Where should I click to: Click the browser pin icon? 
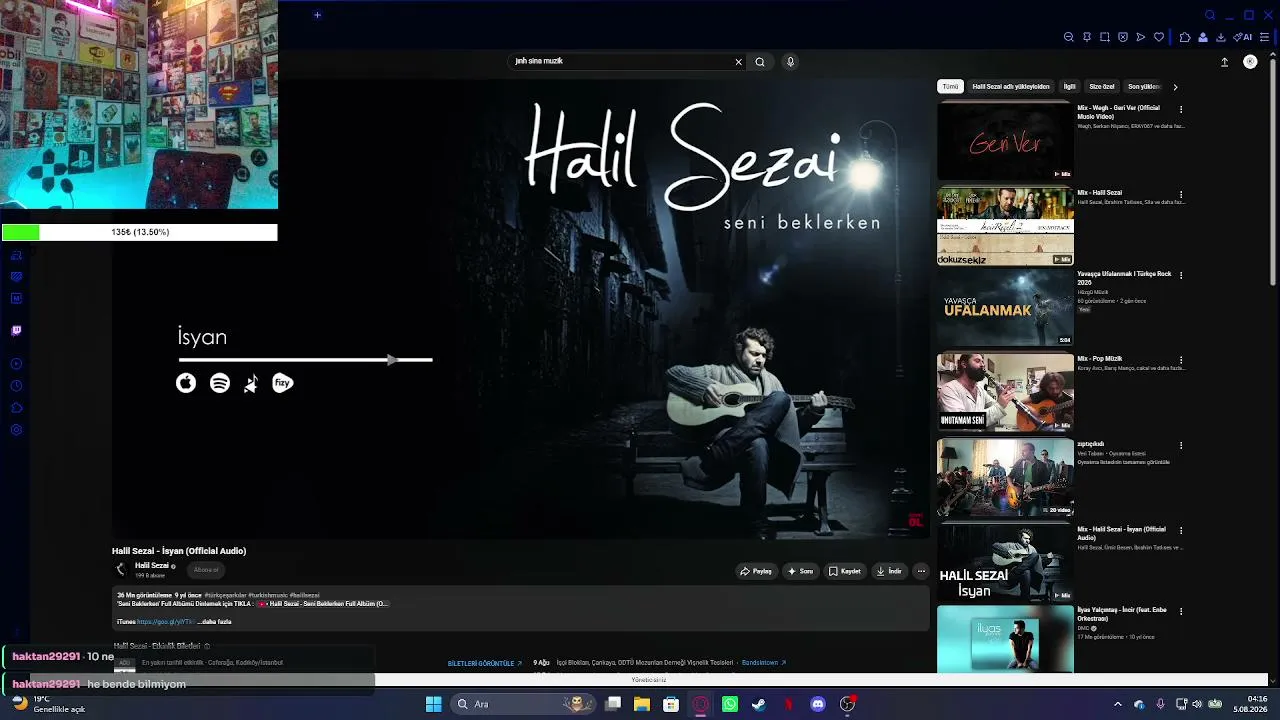pos(1086,37)
